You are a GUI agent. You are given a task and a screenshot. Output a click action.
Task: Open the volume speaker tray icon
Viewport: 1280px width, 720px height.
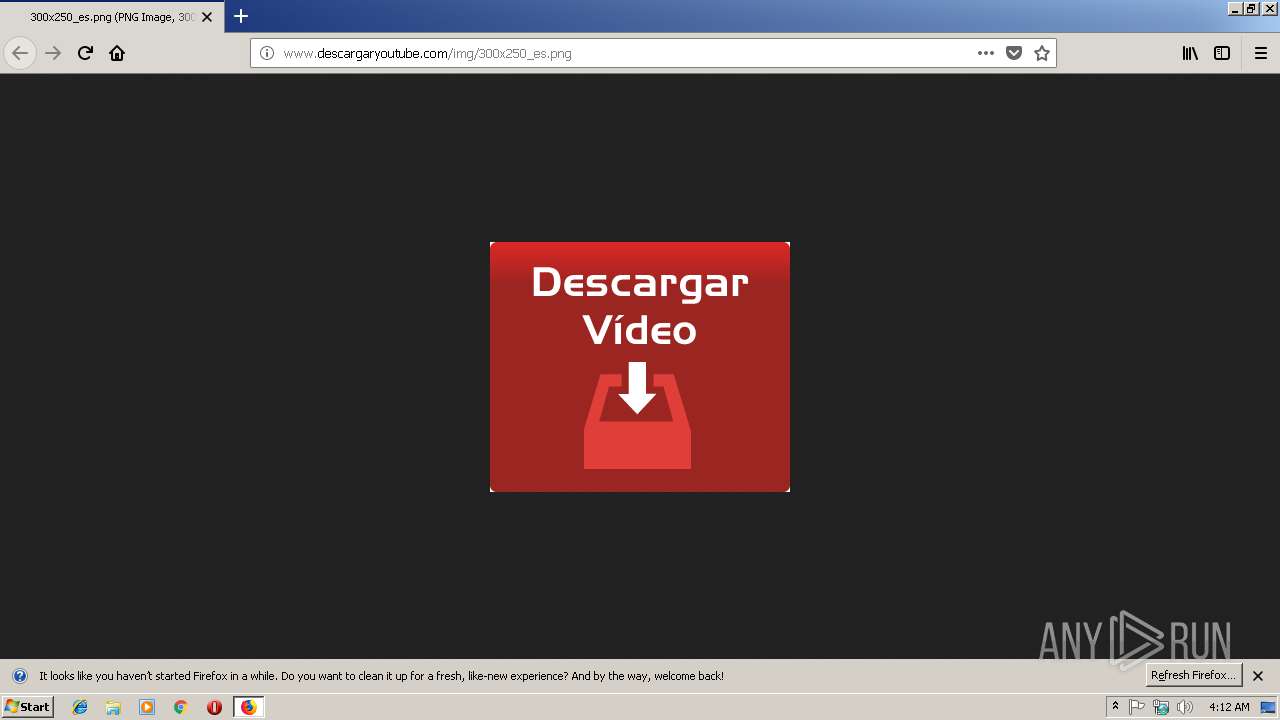(1185, 707)
